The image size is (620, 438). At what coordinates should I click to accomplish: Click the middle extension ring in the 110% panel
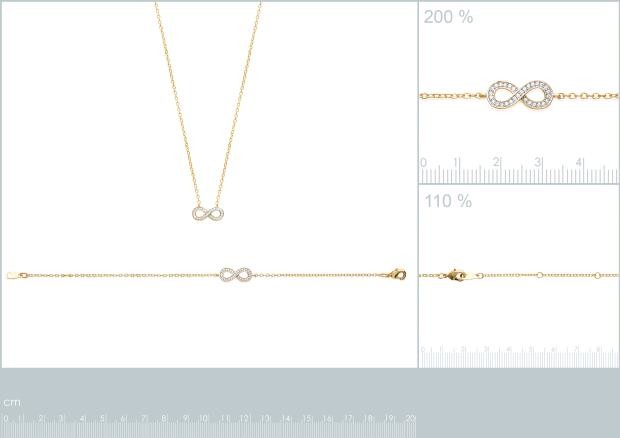point(539,275)
